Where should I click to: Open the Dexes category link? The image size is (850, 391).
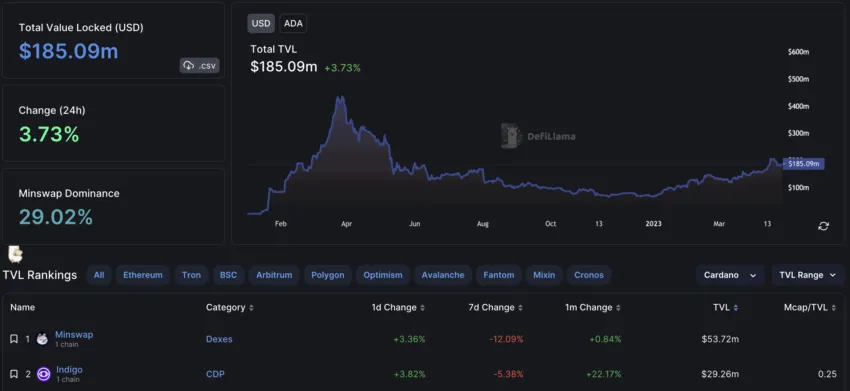(219, 339)
